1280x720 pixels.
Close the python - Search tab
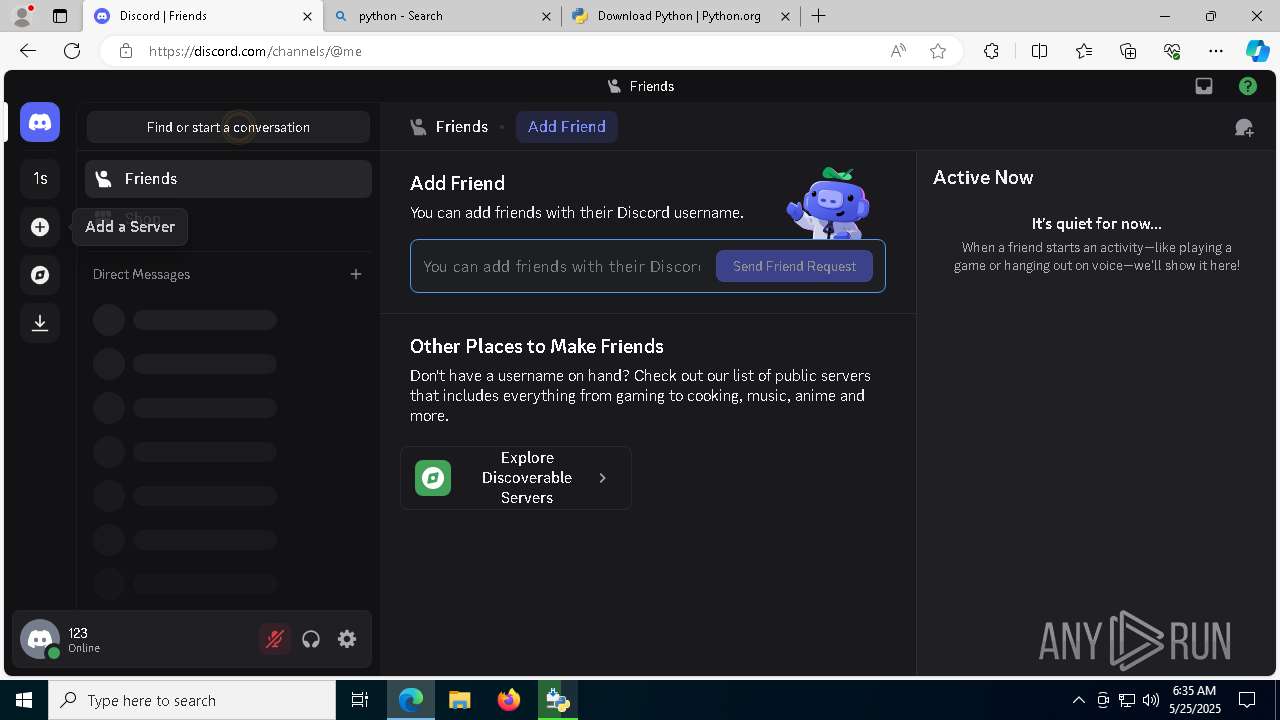pyautogui.click(x=546, y=16)
